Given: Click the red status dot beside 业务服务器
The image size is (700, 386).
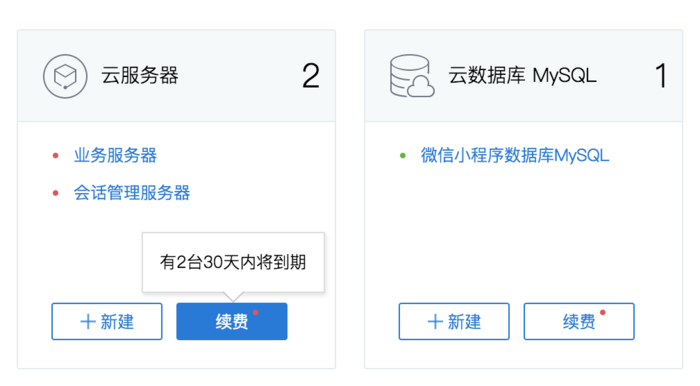Looking at the screenshot, I should [x=55, y=156].
